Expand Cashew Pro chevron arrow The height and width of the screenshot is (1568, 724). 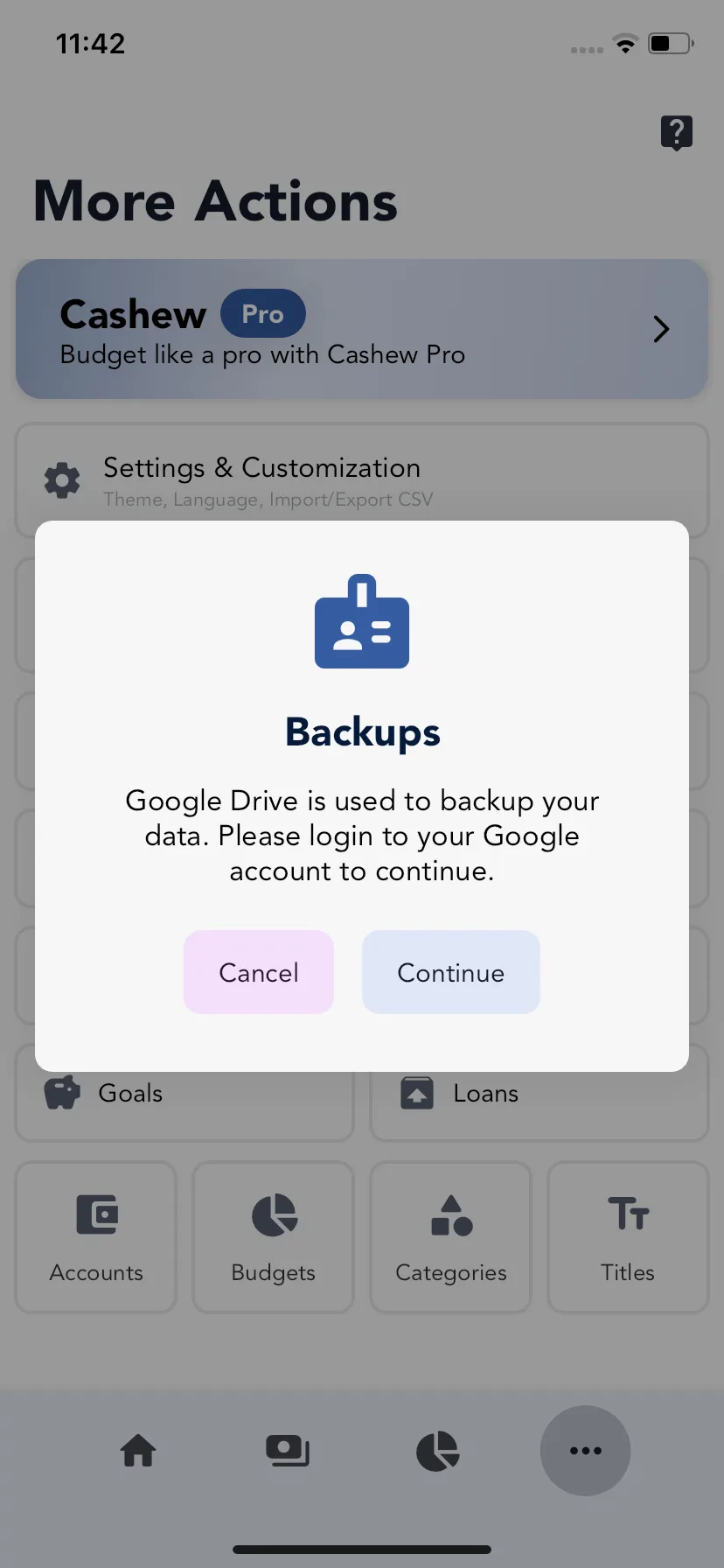click(661, 329)
